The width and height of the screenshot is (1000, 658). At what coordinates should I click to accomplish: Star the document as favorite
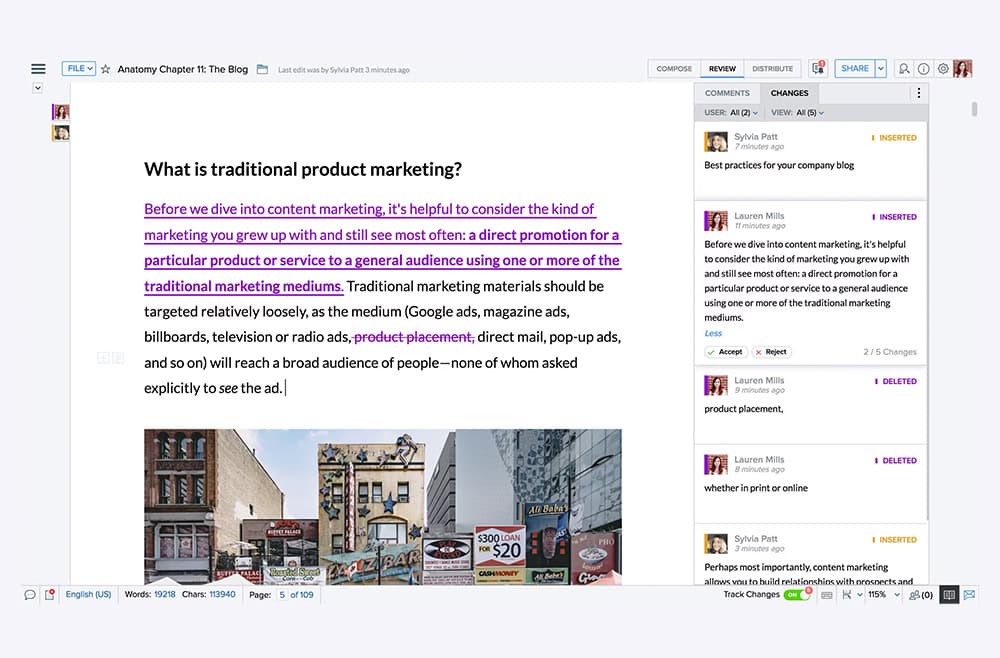pyautogui.click(x=105, y=69)
